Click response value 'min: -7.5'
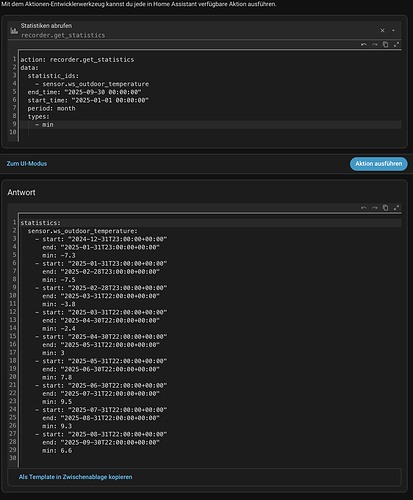Image resolution: width=413 pixels, height=500 pixels. pos(59,280)
